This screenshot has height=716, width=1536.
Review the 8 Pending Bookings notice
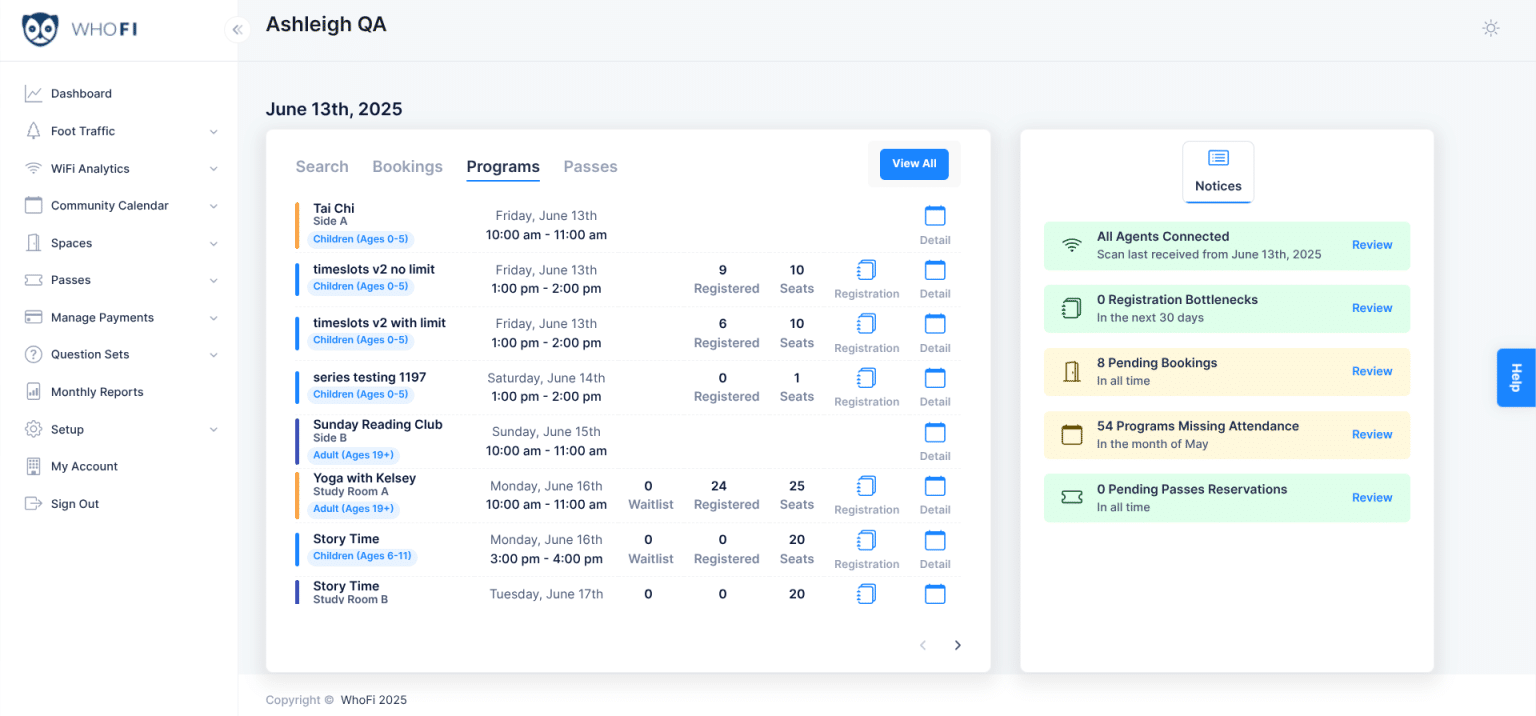point(1371,371)
